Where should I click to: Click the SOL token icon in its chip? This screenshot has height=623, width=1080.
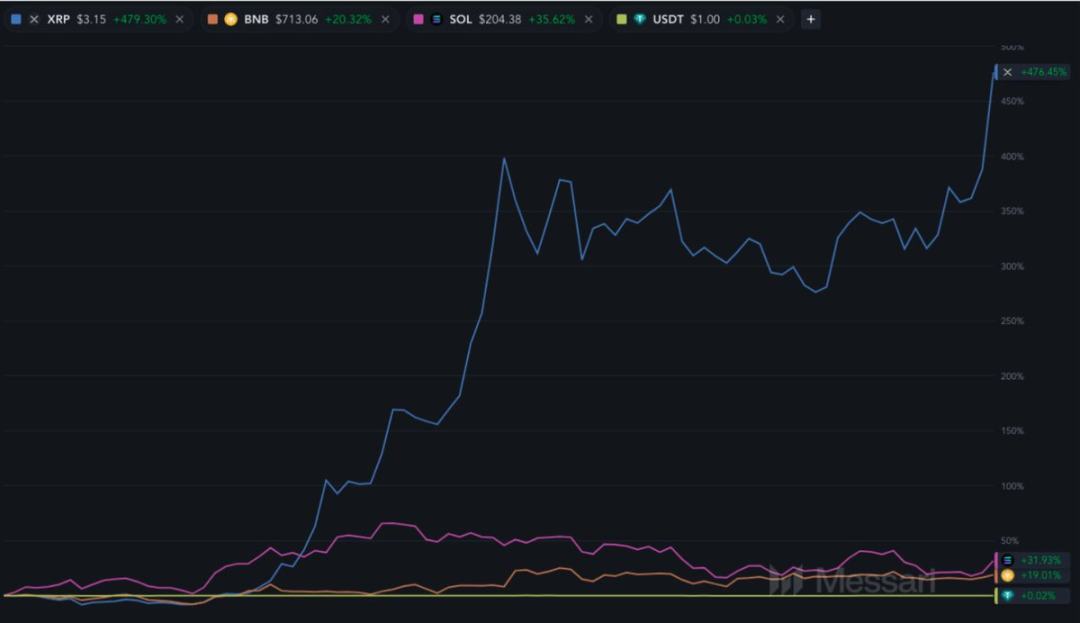click(437, 18)
